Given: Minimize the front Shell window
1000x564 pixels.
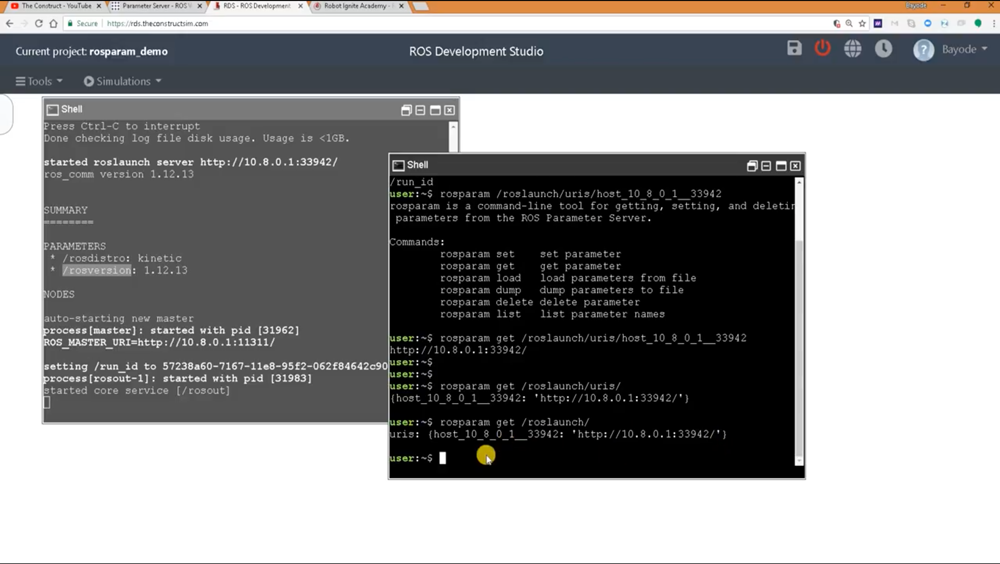Looking at the screenshot, I should pyautogui.click(x=766, y=166).
